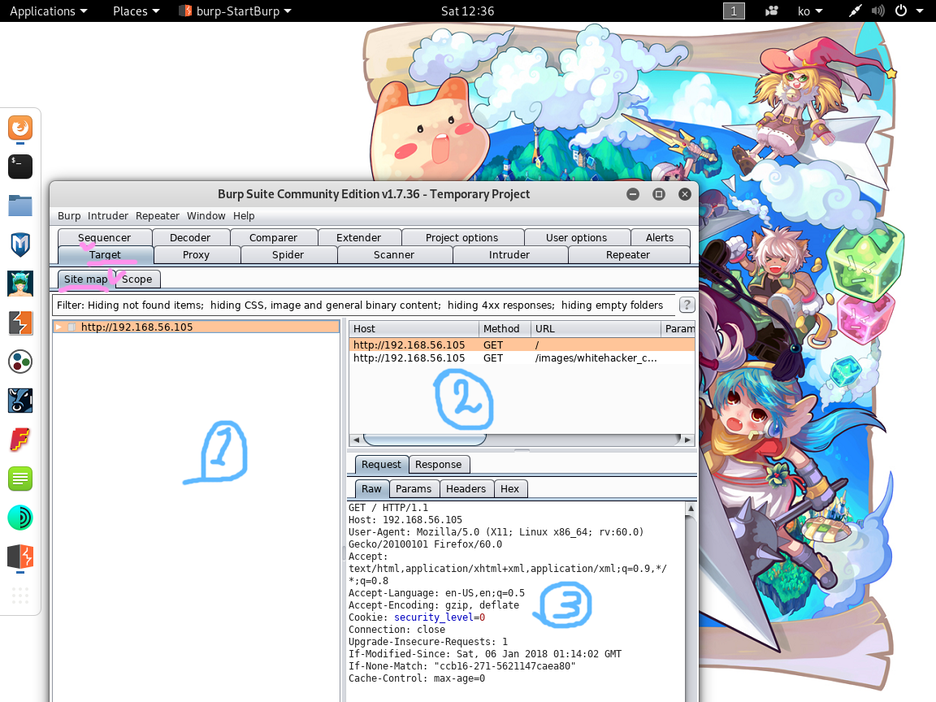Viewport: 936px width, 702px height.
Task: Sort the table by Host column
Action: (x=413, y=329)
